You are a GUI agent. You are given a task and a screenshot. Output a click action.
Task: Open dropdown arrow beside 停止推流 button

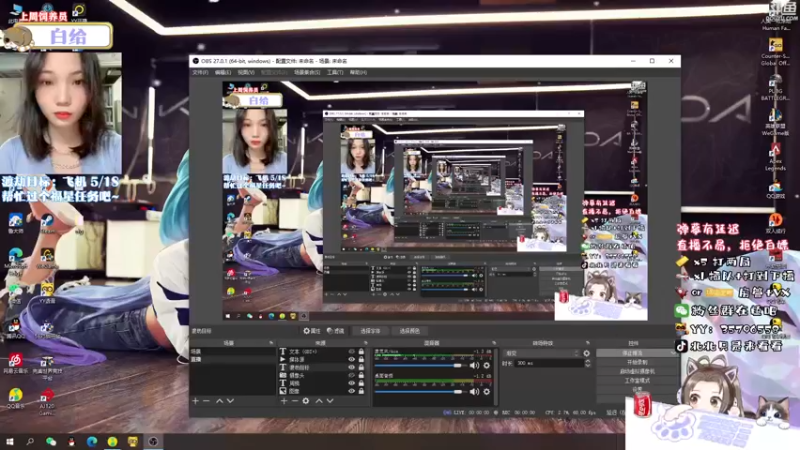pyautogui.click(x=673, y=353)
